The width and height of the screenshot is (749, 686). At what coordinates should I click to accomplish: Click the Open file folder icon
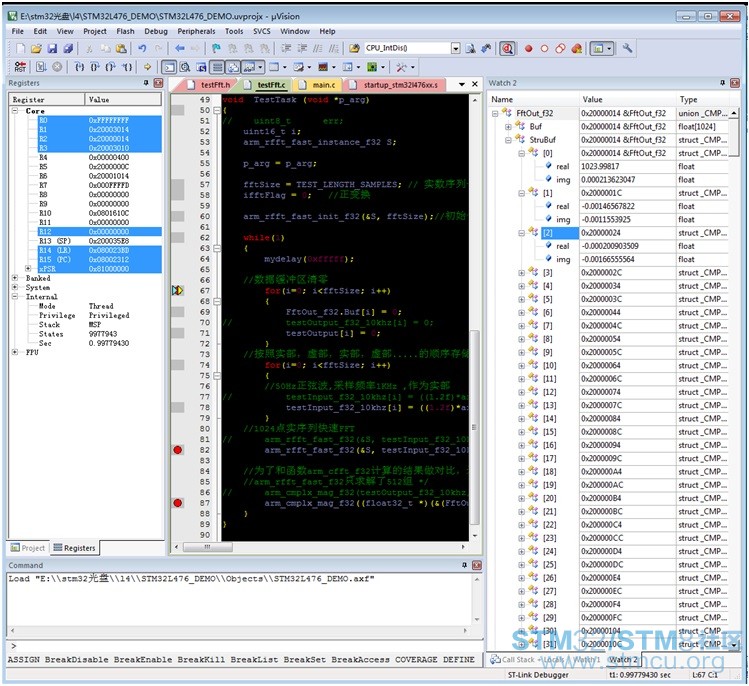point(36,49)
